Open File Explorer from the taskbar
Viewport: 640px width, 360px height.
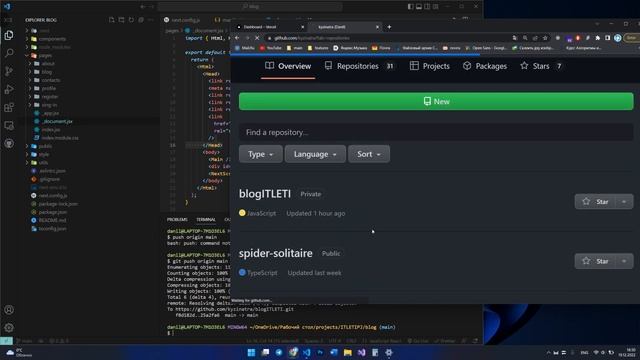click(347, 352)
